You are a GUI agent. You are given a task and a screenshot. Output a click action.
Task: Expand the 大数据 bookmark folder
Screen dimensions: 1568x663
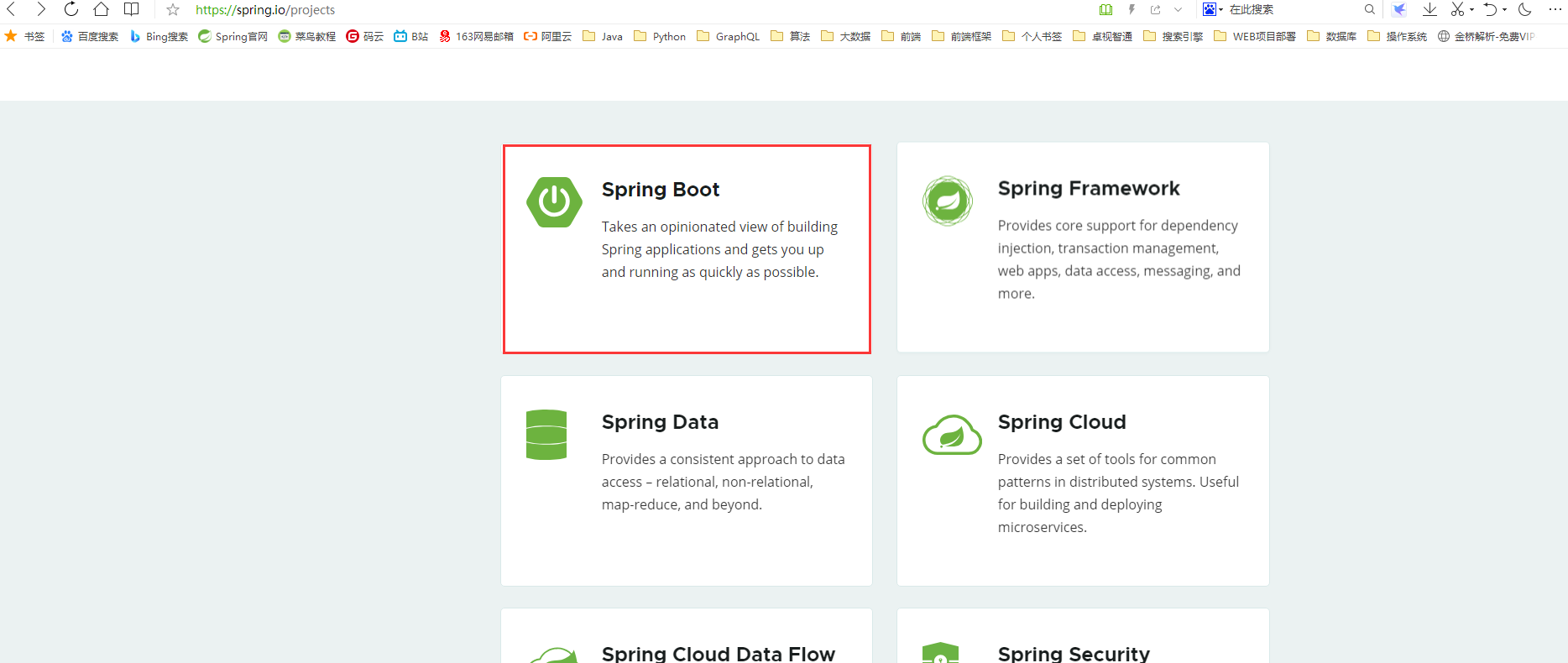846,36
